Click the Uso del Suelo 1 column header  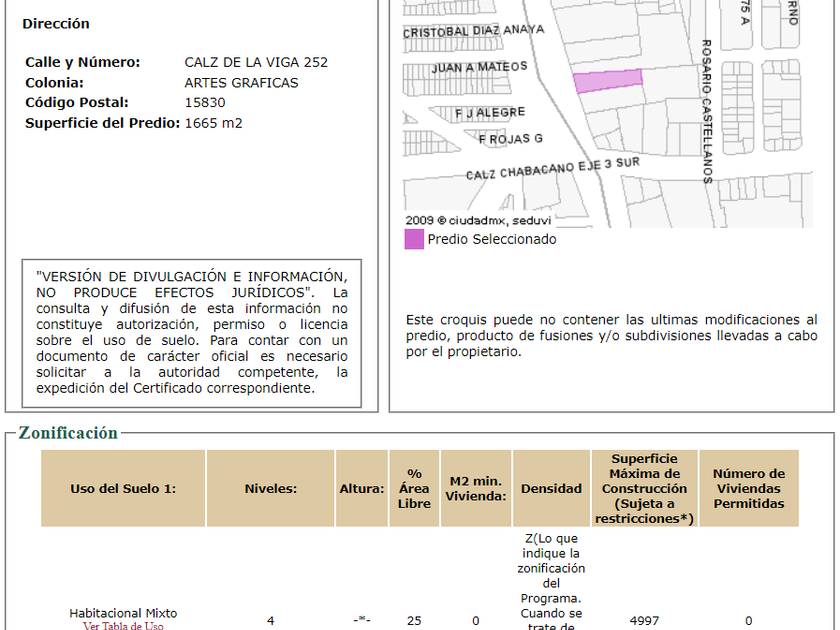click(x=123, y=489)
